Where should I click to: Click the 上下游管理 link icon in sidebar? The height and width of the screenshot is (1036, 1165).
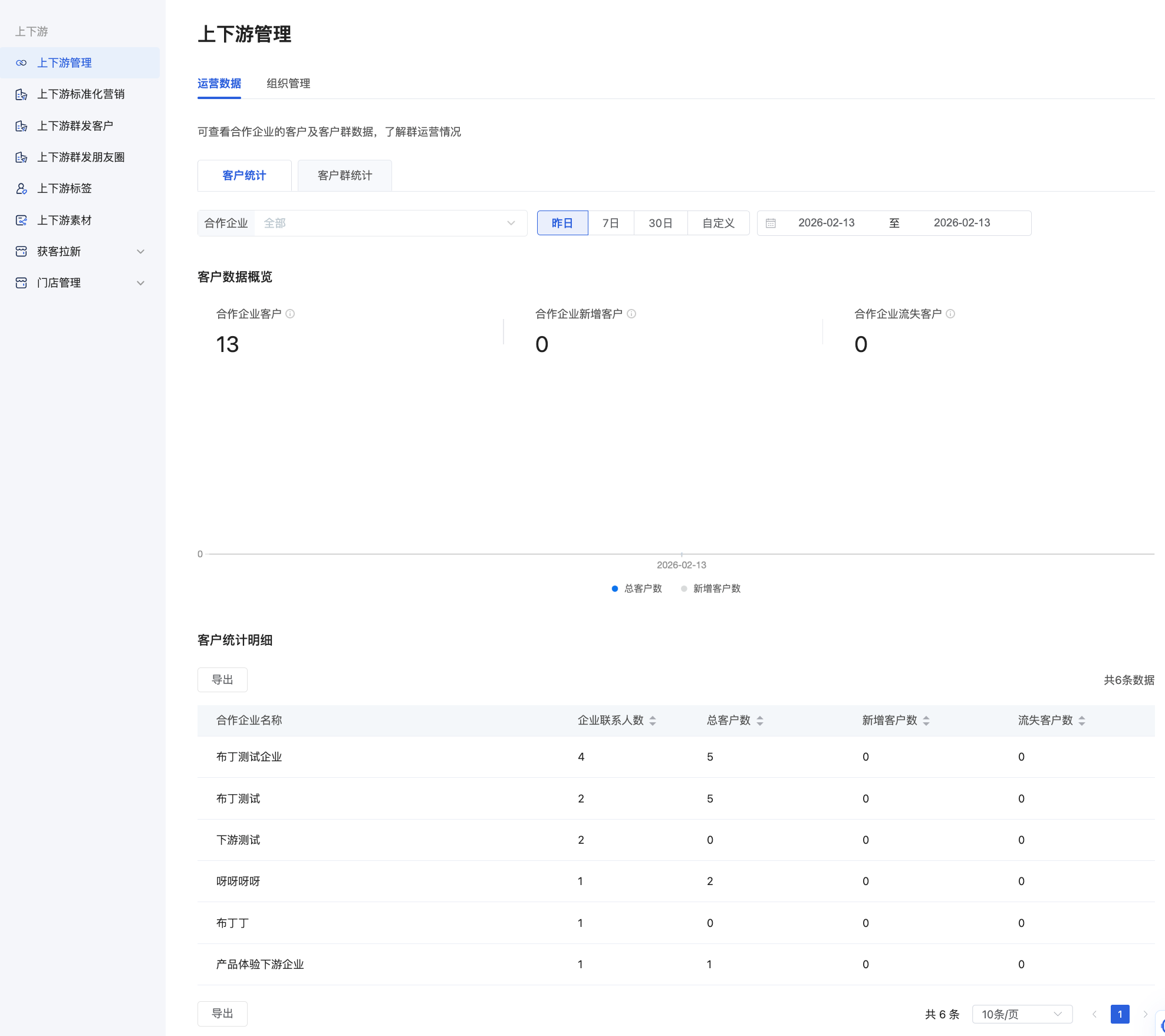(21, 63)
